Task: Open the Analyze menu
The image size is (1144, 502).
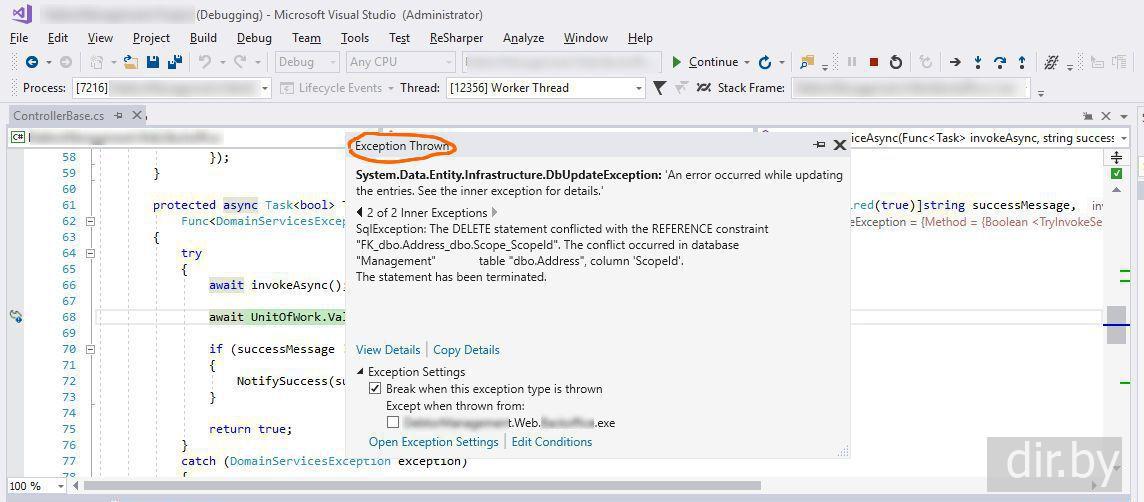Action: (x=523, y=38)
